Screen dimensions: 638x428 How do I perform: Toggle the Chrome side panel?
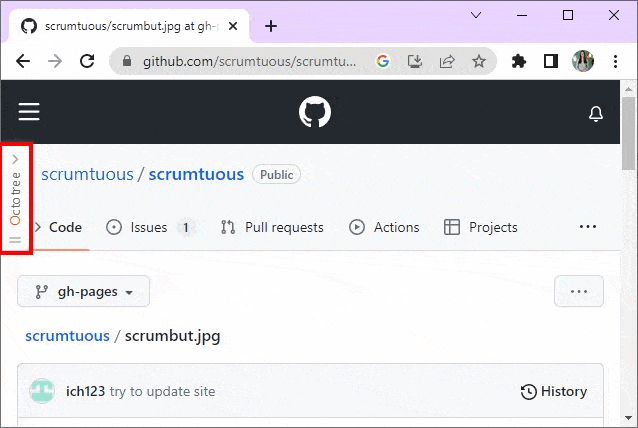point(550,61)
